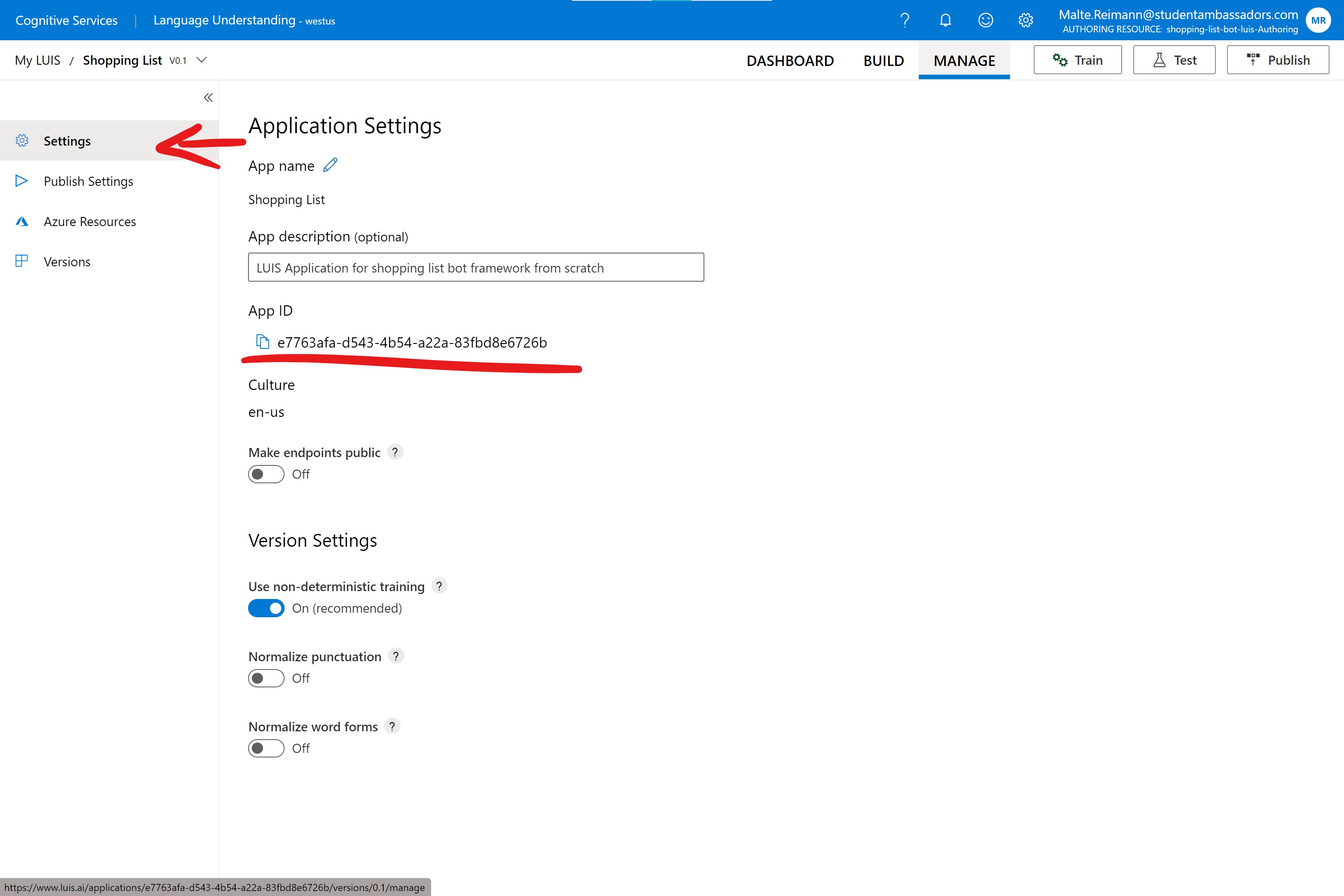Click the App description input field
Screen dimensions: 1344x896
click(x=476, y=267)
